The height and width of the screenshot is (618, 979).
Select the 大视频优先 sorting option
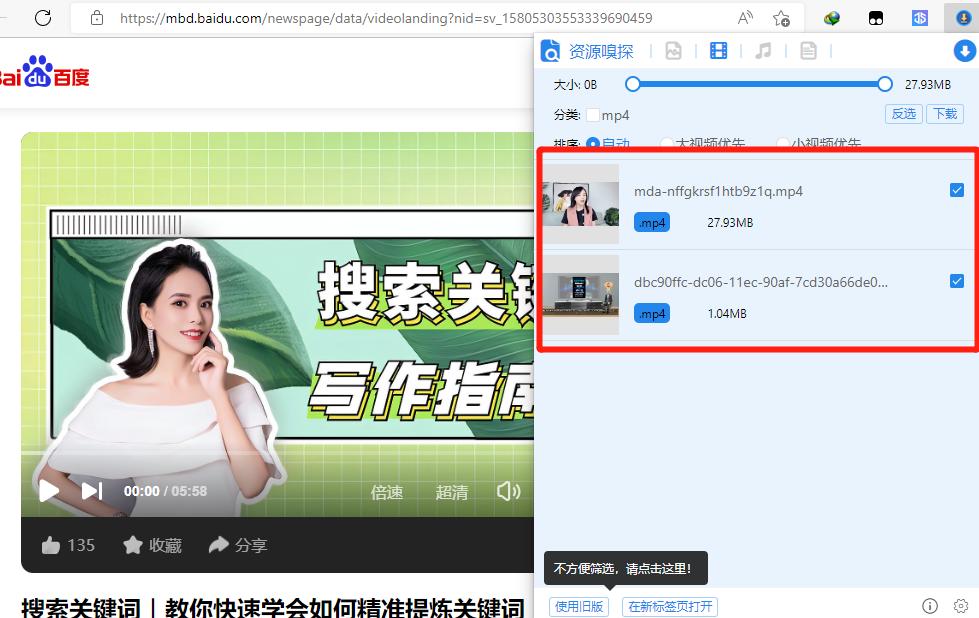point(666,144)
